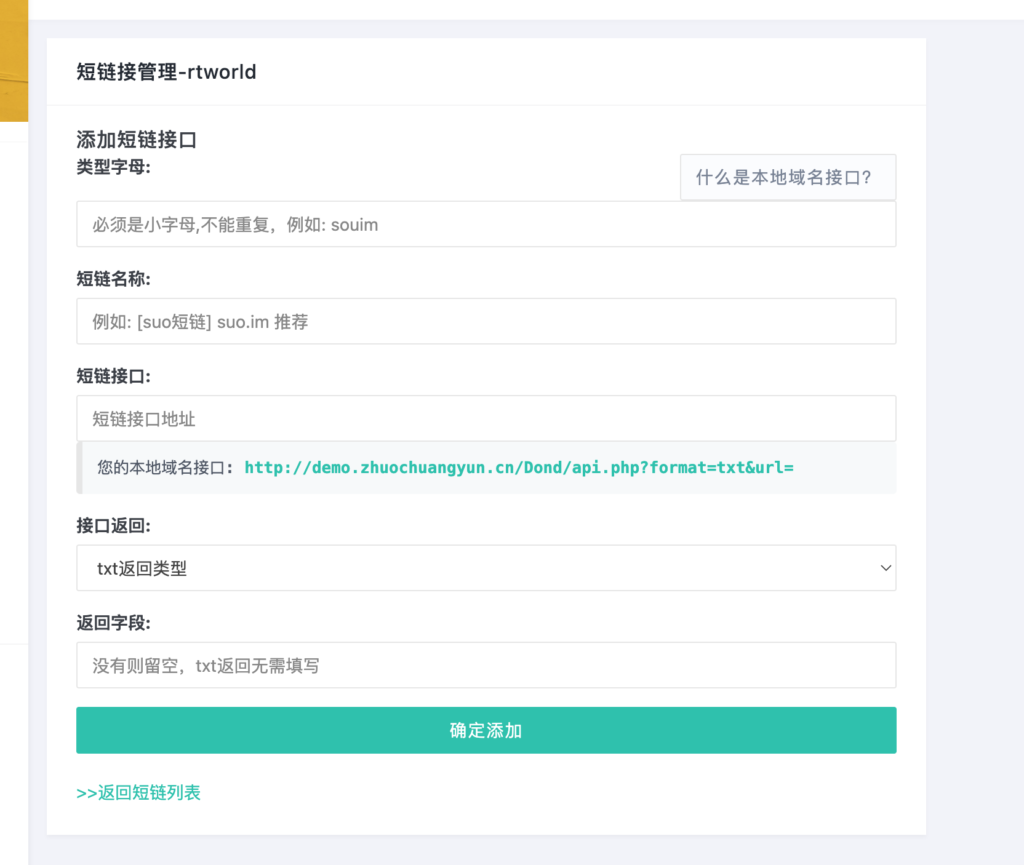
Task: Follow the >>返回短链列表 link
Action: coord(138,793)
